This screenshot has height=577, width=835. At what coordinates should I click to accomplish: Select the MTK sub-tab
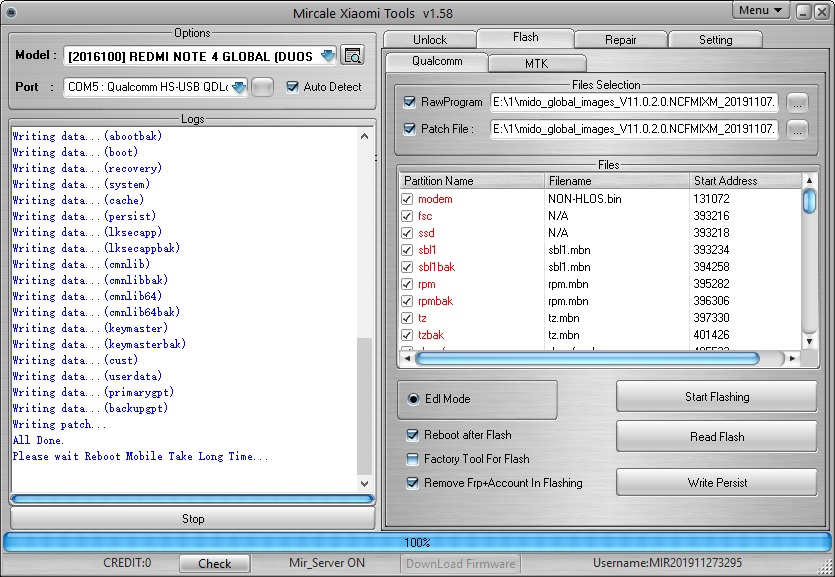(x=537, y=63)
